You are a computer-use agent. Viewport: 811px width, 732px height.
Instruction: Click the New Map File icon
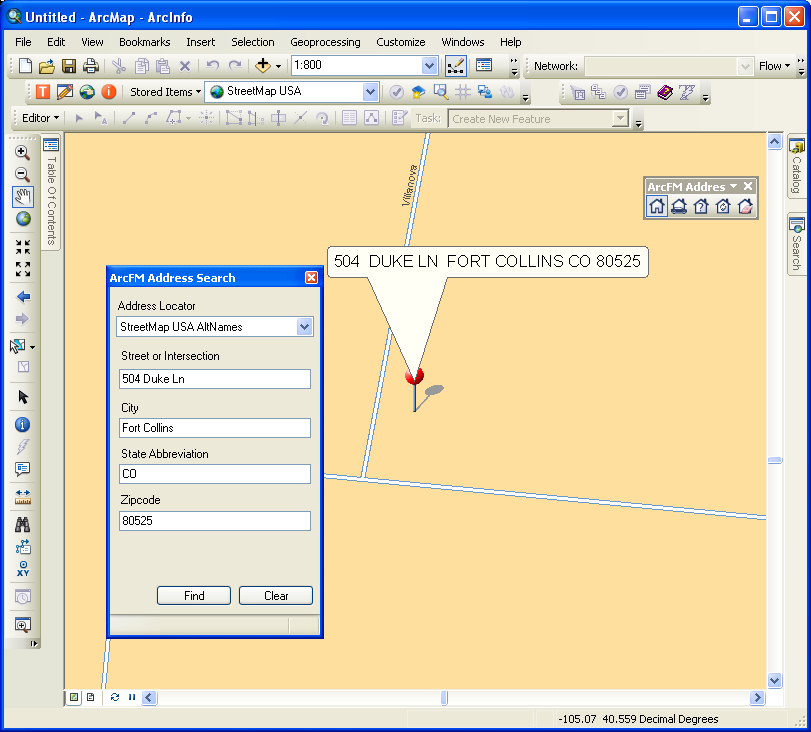coord(25,66)
